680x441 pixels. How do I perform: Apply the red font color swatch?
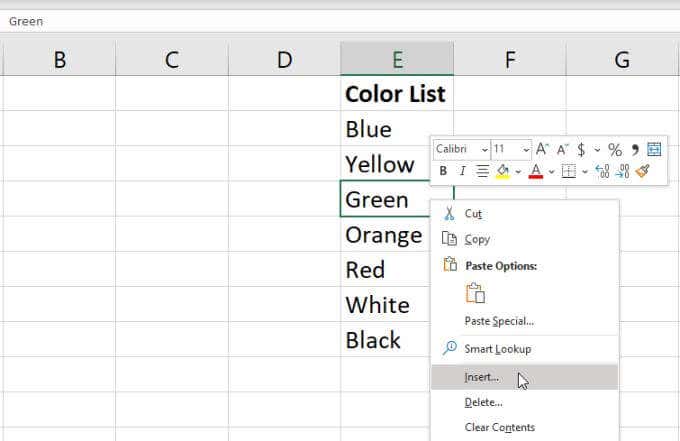535,171
